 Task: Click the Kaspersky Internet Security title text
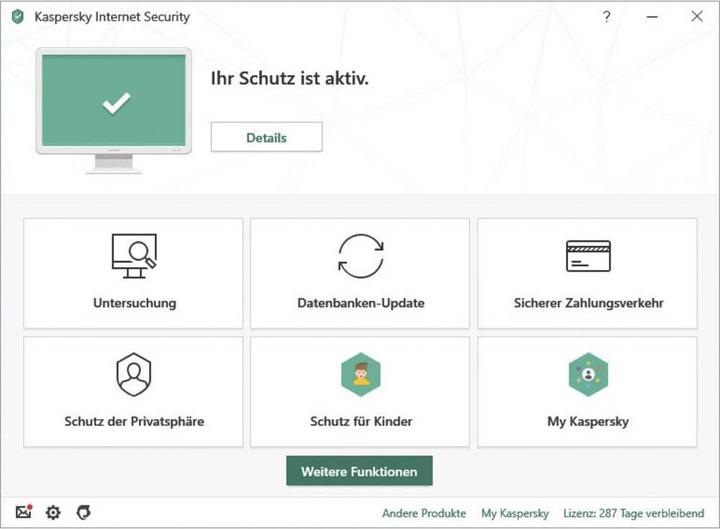[x=112, y=17]
